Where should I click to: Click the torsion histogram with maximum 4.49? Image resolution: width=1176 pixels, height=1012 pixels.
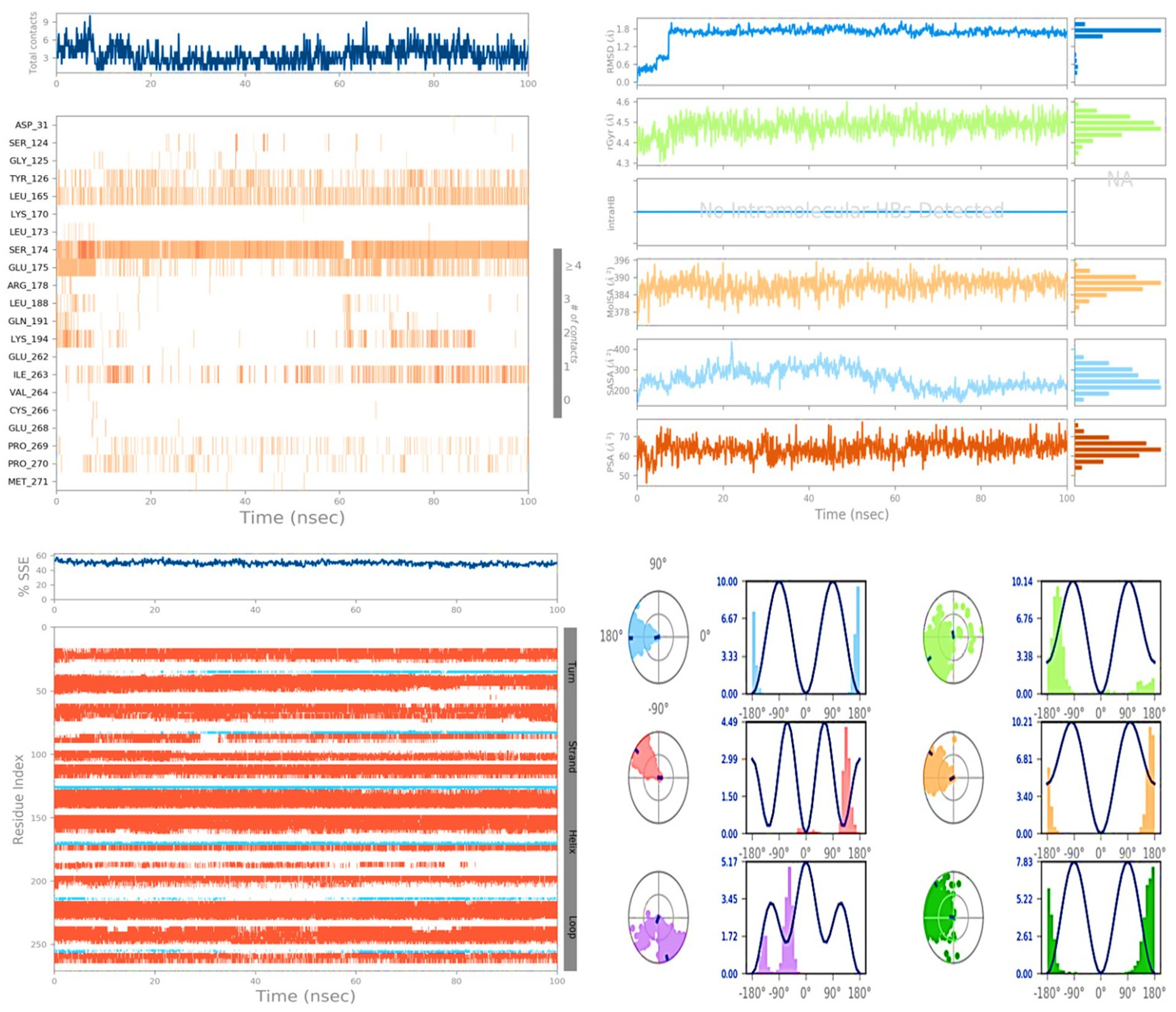806,777
